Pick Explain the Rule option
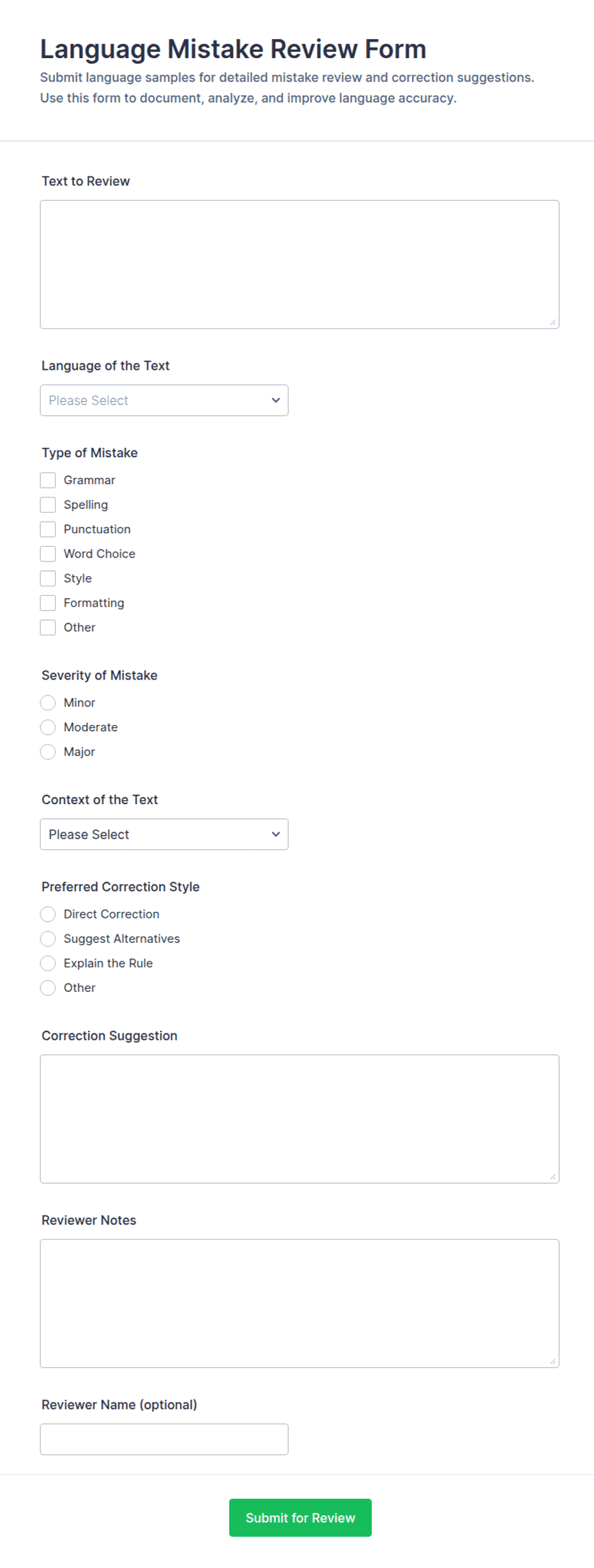Viewport: 594px width, 1568px height. coord(48,964)
